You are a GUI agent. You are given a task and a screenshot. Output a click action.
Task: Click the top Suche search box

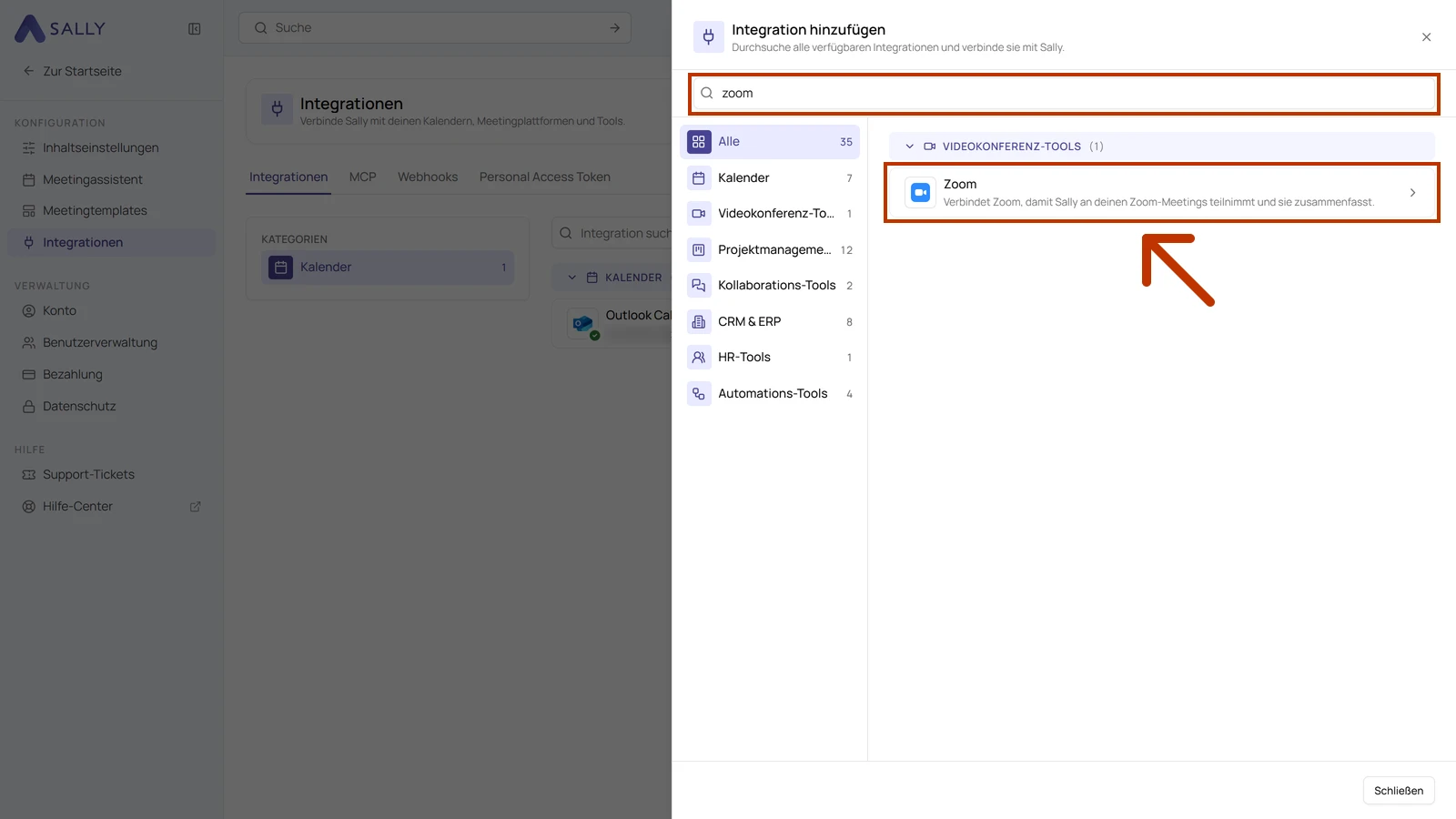pyautogui.click(x=435, y=28)
